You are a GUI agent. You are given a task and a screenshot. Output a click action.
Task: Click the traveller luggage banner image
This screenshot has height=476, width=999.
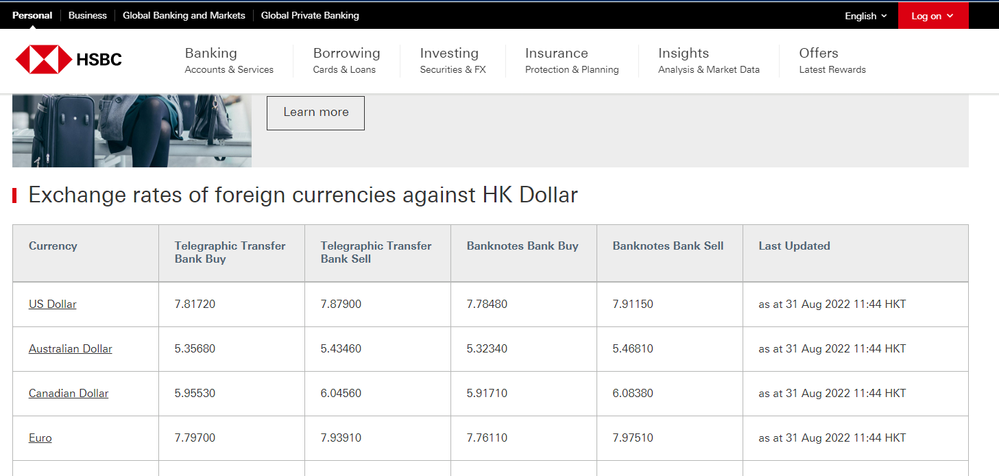132,131
